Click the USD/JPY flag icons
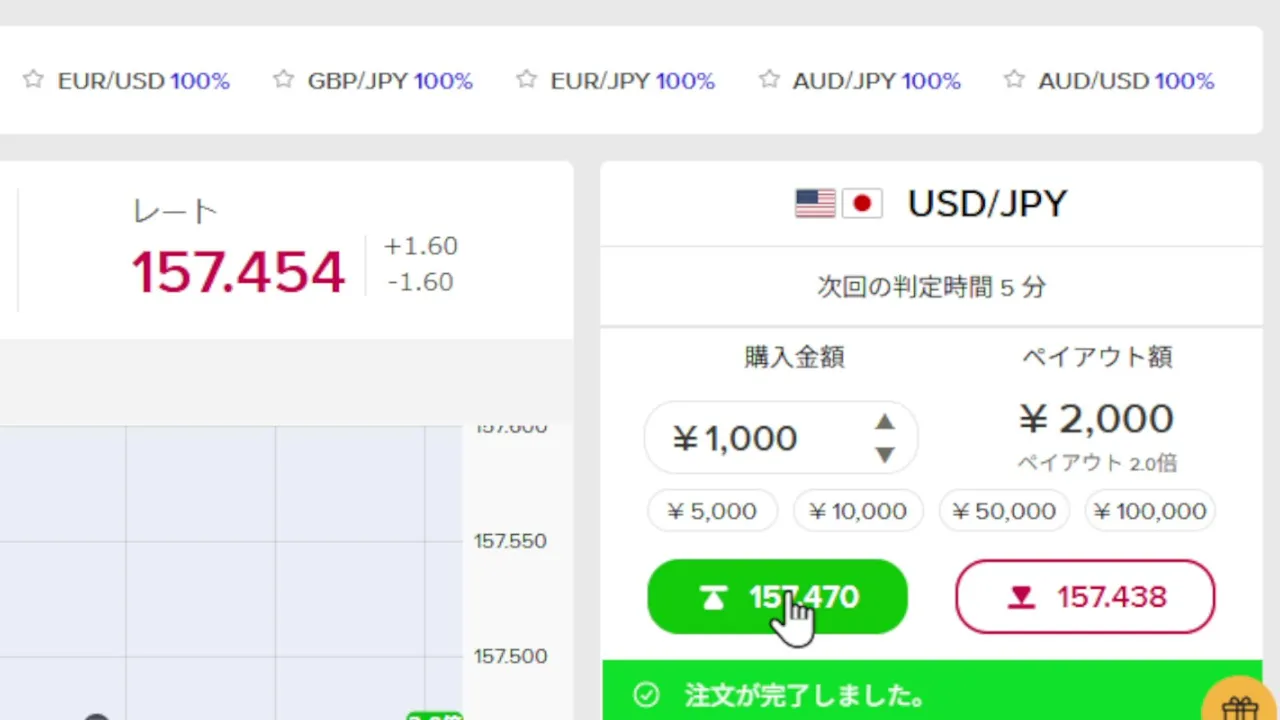The image size is (1280, 720). point(839,204)
